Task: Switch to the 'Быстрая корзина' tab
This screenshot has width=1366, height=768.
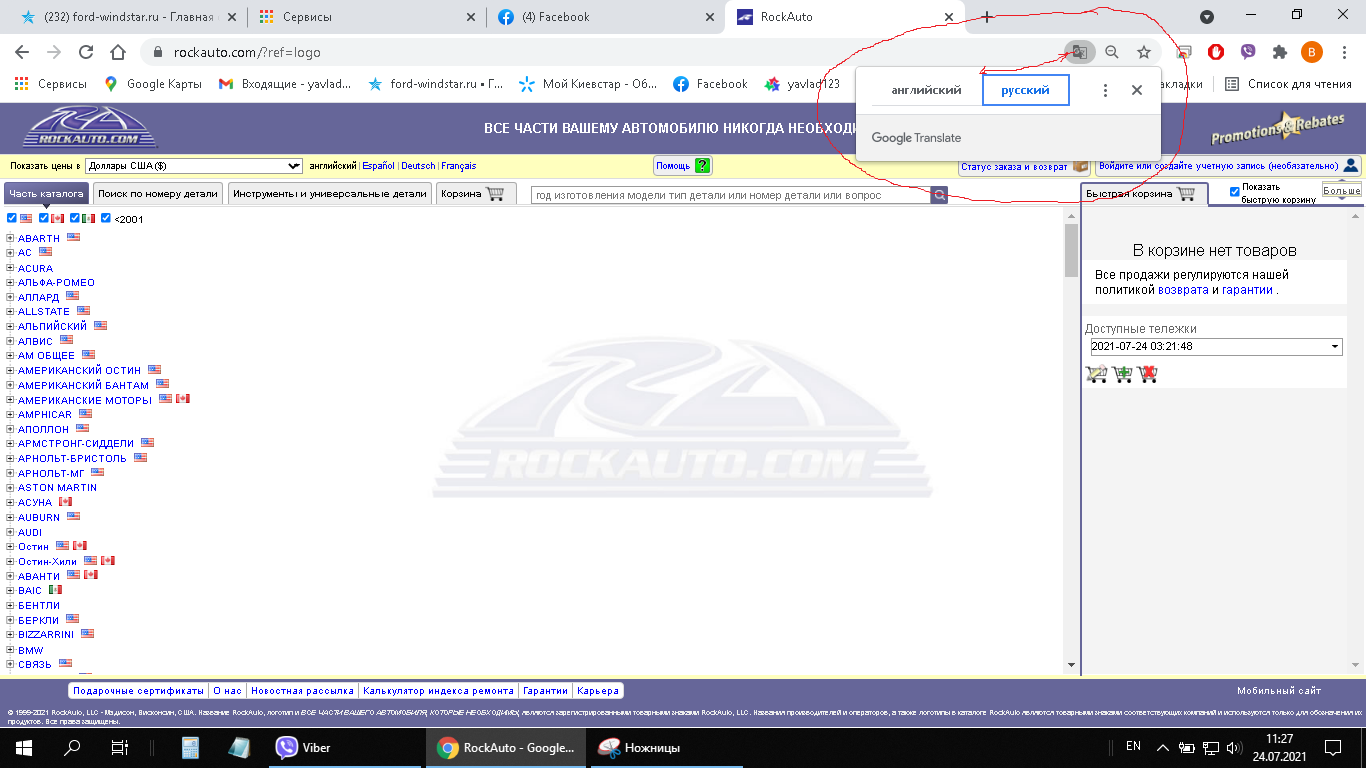Action: (1144, 194)
